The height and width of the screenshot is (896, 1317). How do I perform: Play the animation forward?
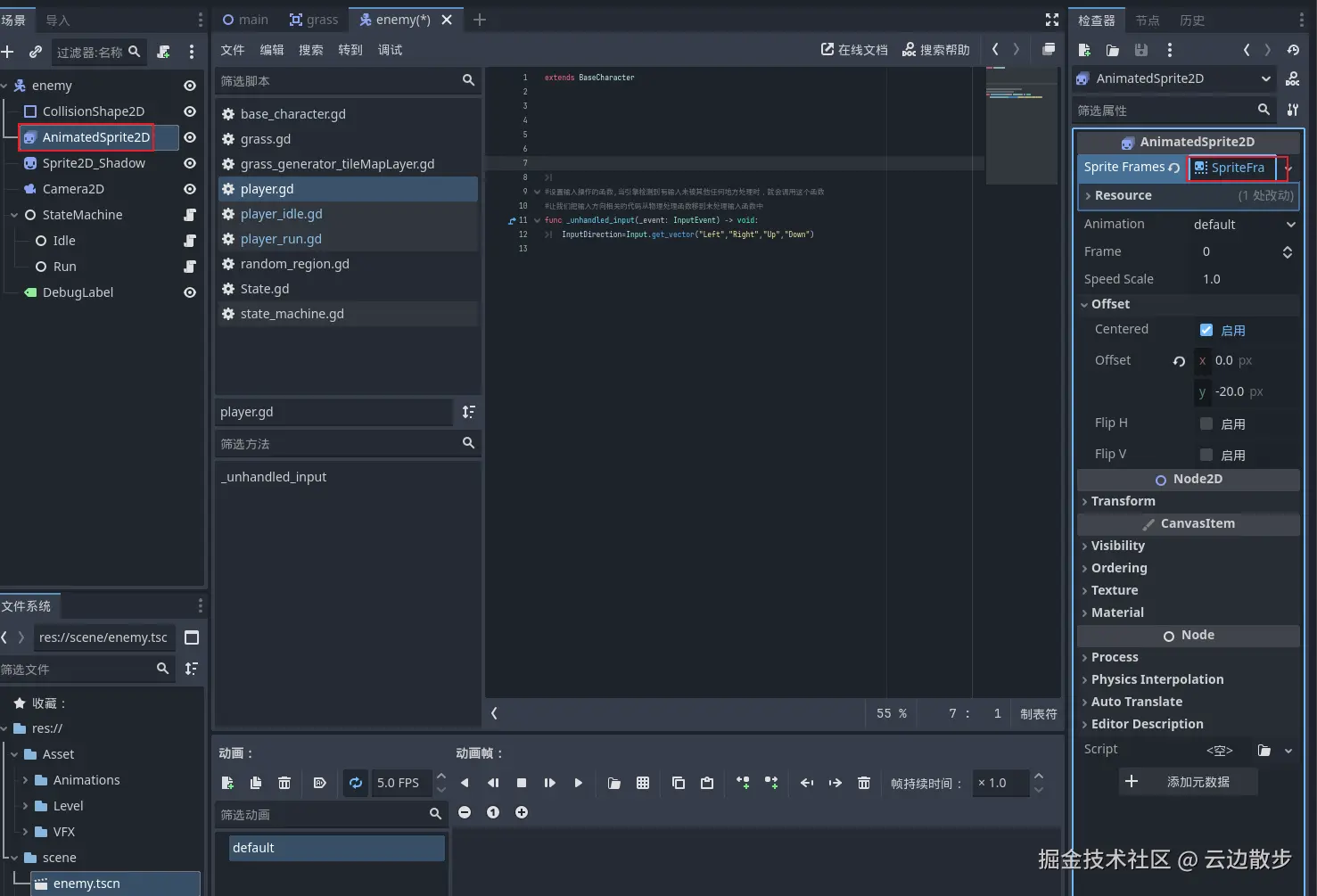click(x=579, y=783)
